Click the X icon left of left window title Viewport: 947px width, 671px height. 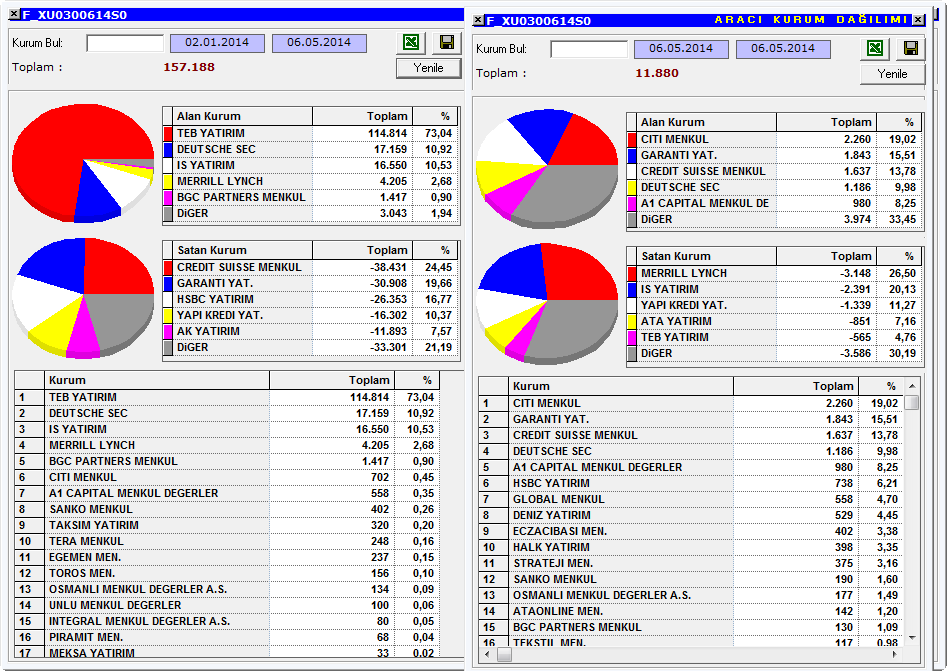14,14
